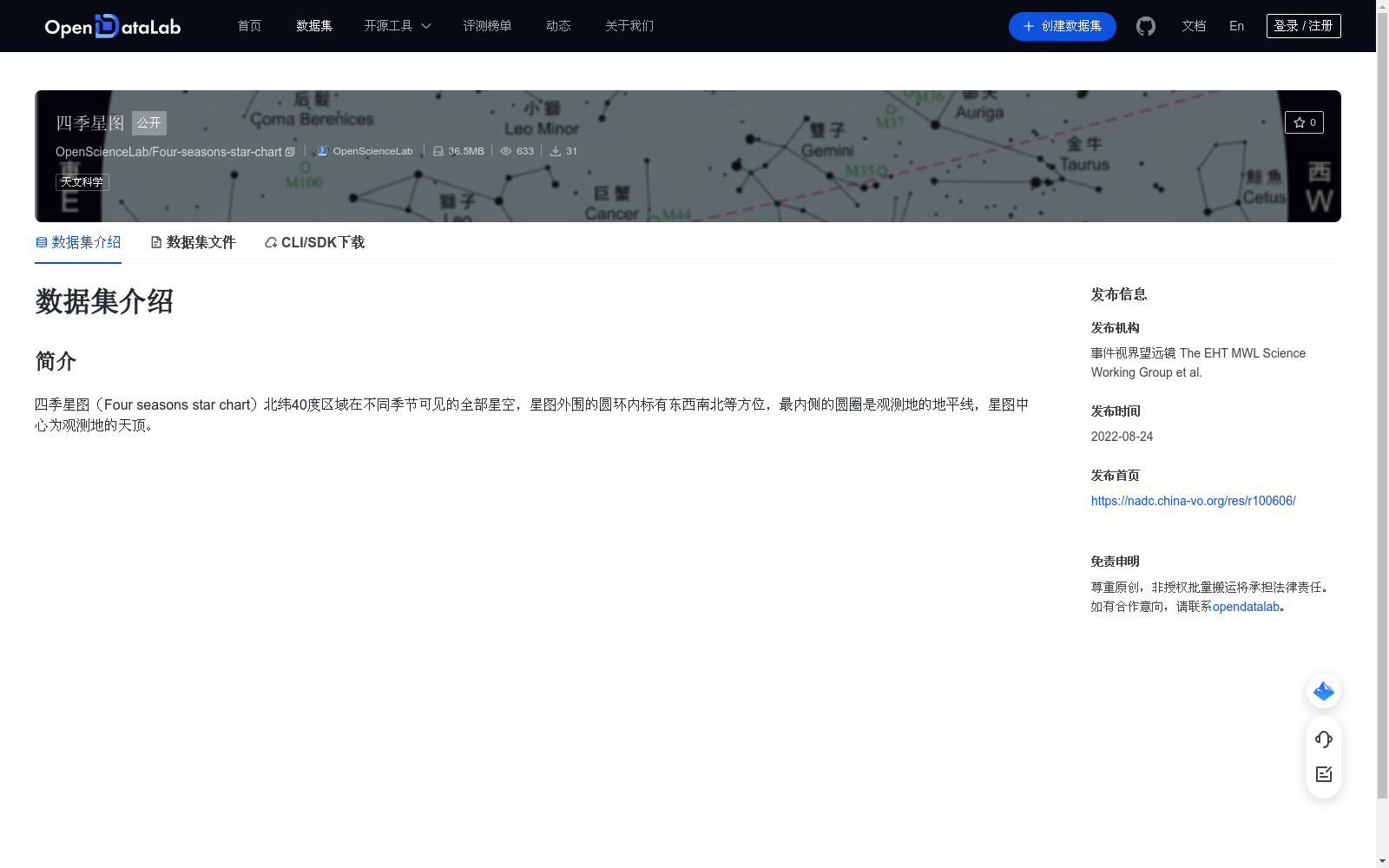Click the 天文科学 tag
The image size is (1389, 868).
82,182
